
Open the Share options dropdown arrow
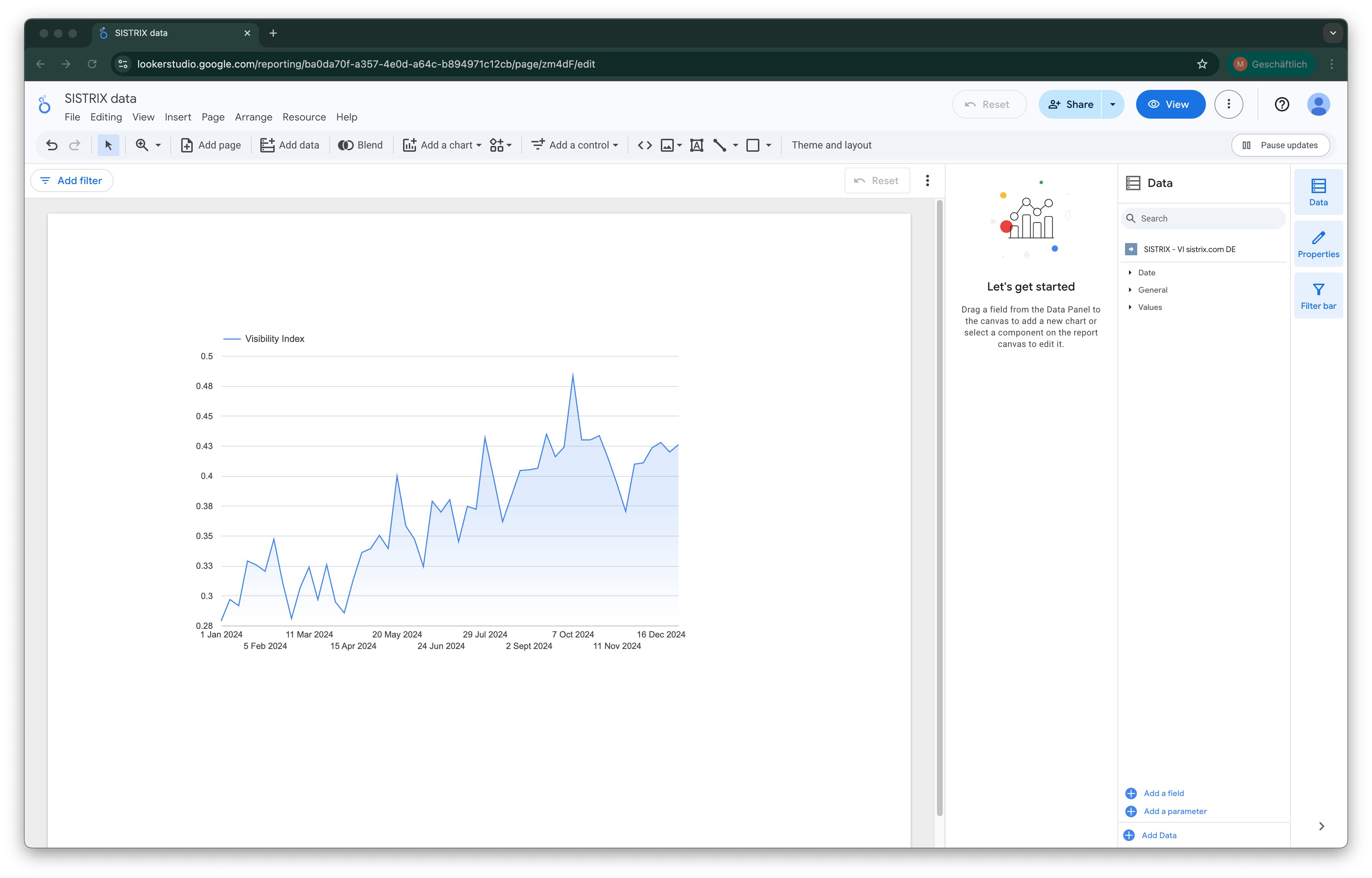pos(1112,104)
